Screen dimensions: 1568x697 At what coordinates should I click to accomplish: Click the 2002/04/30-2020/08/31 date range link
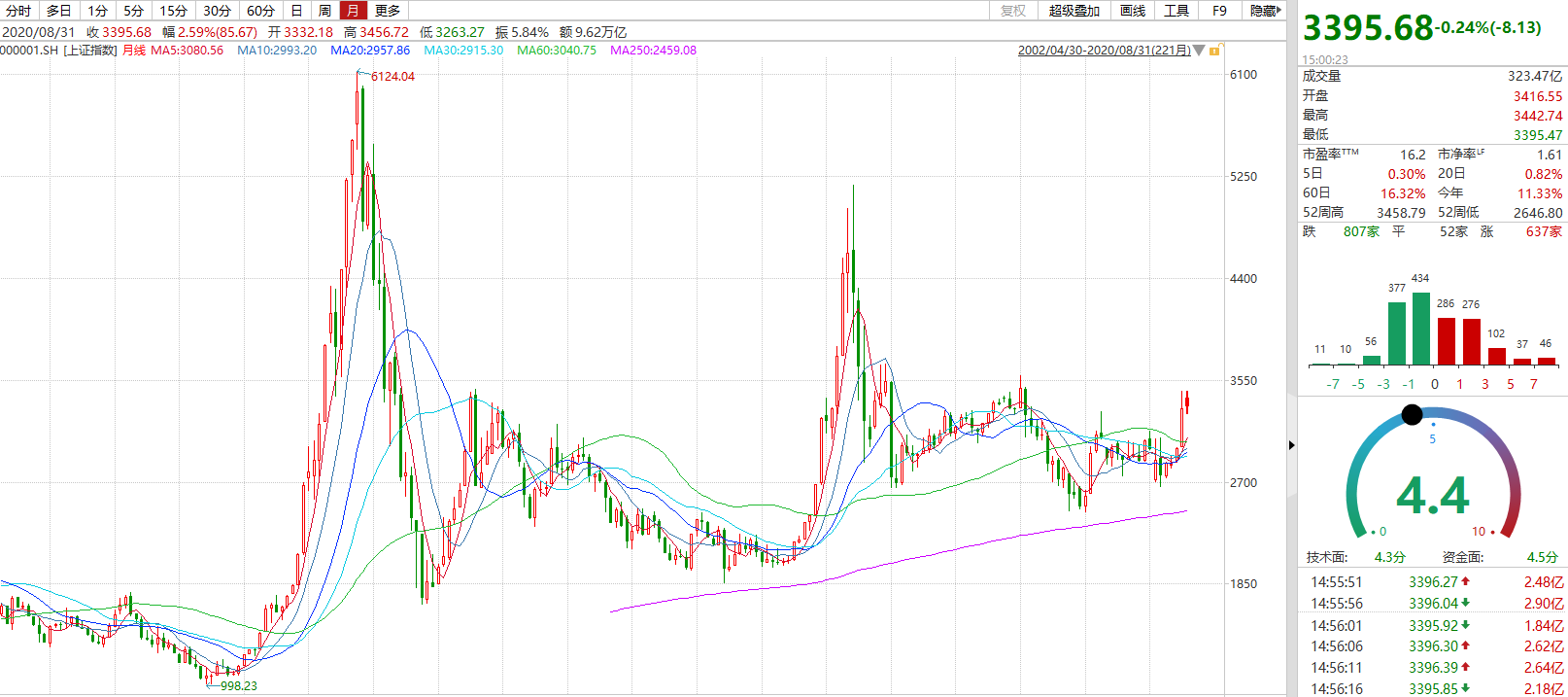[x=1104, y=51]
